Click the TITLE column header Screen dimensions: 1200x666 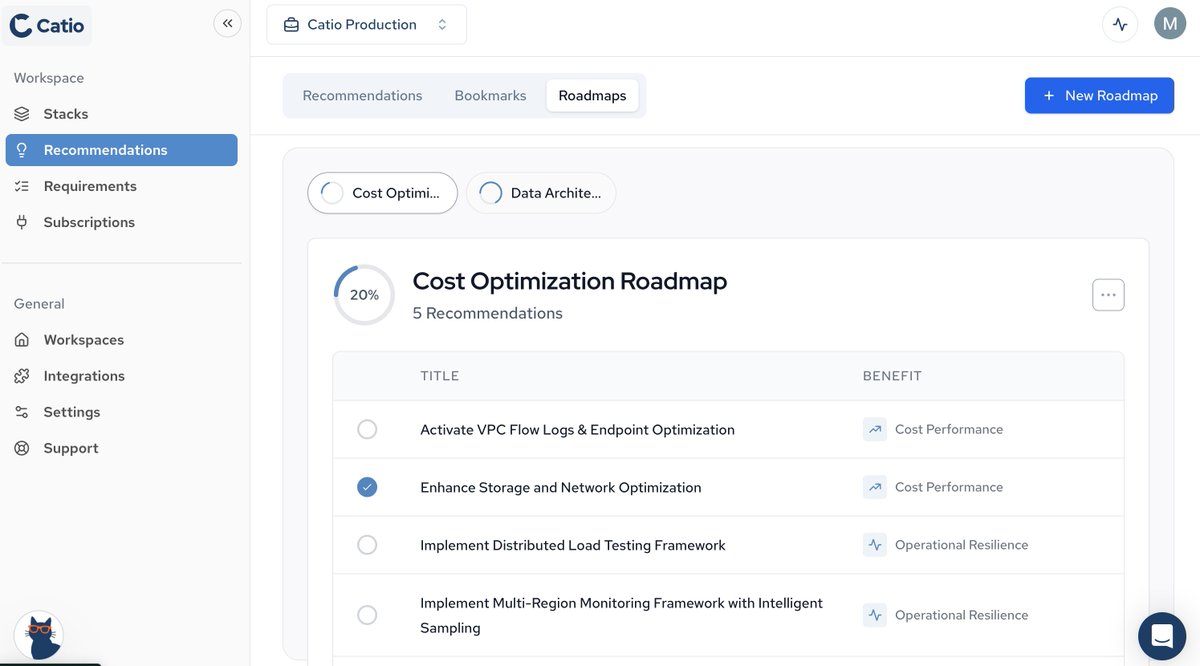tap(440, 377)
